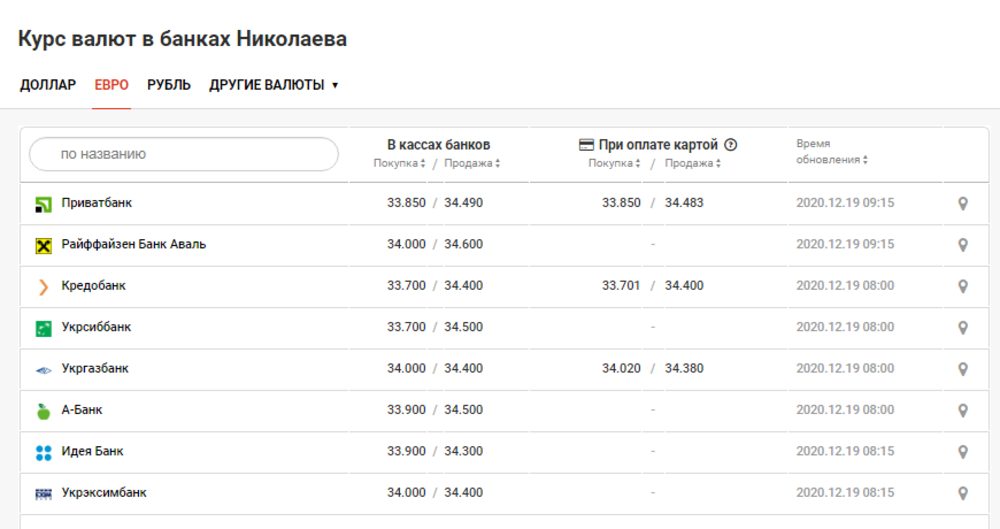The height and width of the screenshot is (529, 1000).
Task: Click Ukrgasbank logo icon
Action: [43, 370]
